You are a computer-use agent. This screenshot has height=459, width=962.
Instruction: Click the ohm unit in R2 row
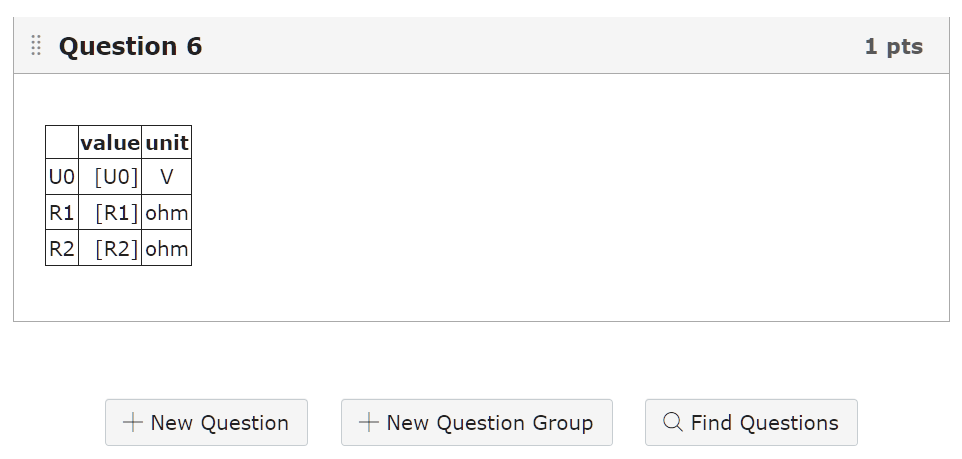pyautogui.click(x=166, y=248)
